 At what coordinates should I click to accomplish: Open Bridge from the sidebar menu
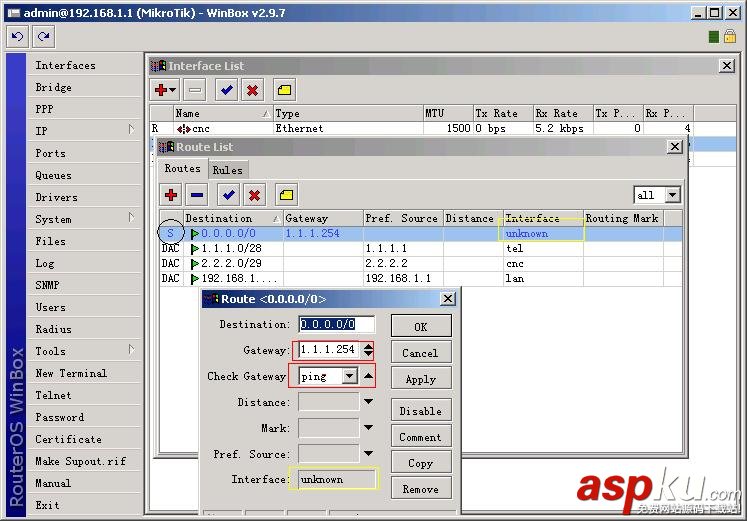pos(84,87)
